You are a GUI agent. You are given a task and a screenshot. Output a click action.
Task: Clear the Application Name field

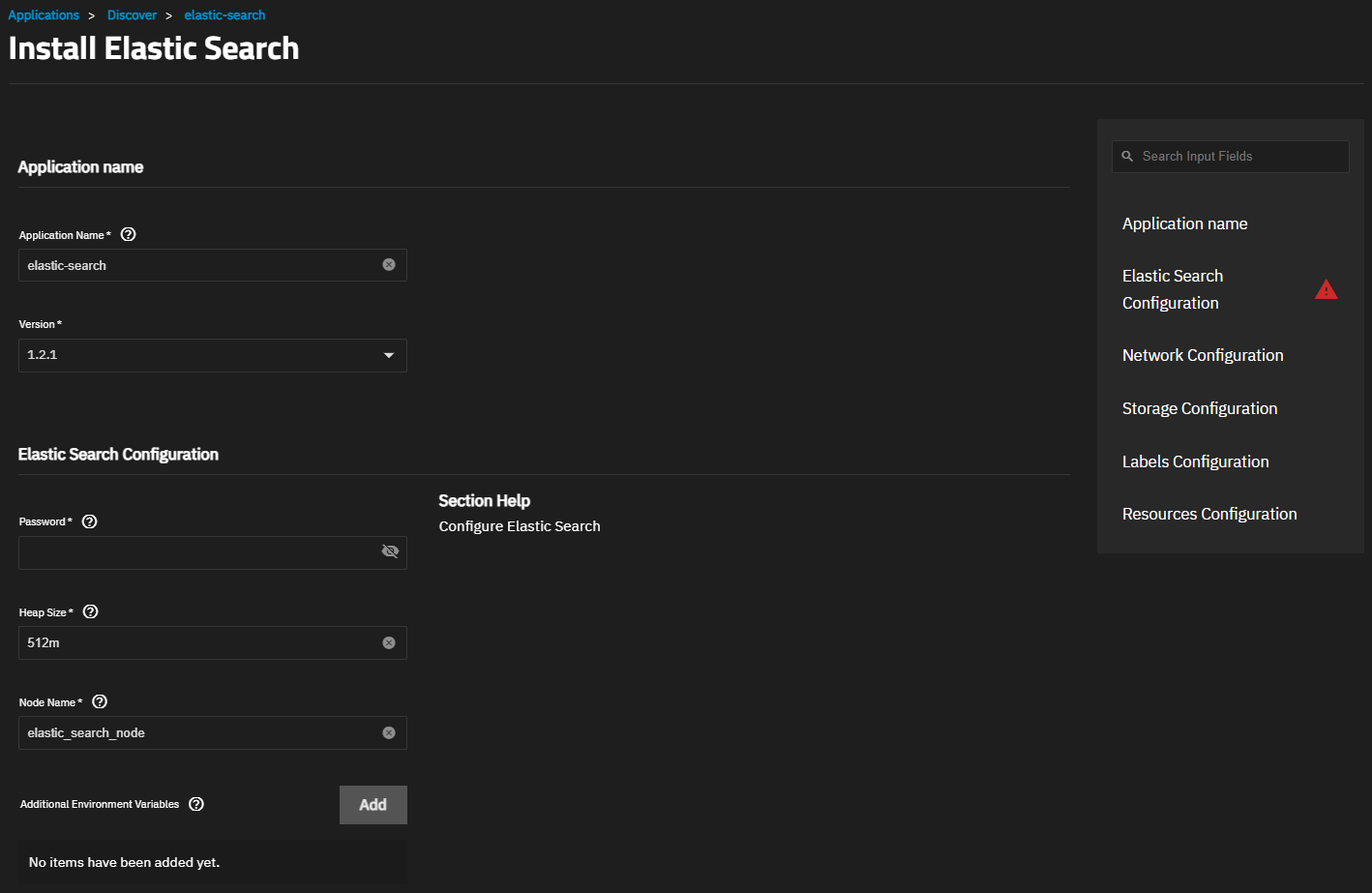[x=389, y=265]
